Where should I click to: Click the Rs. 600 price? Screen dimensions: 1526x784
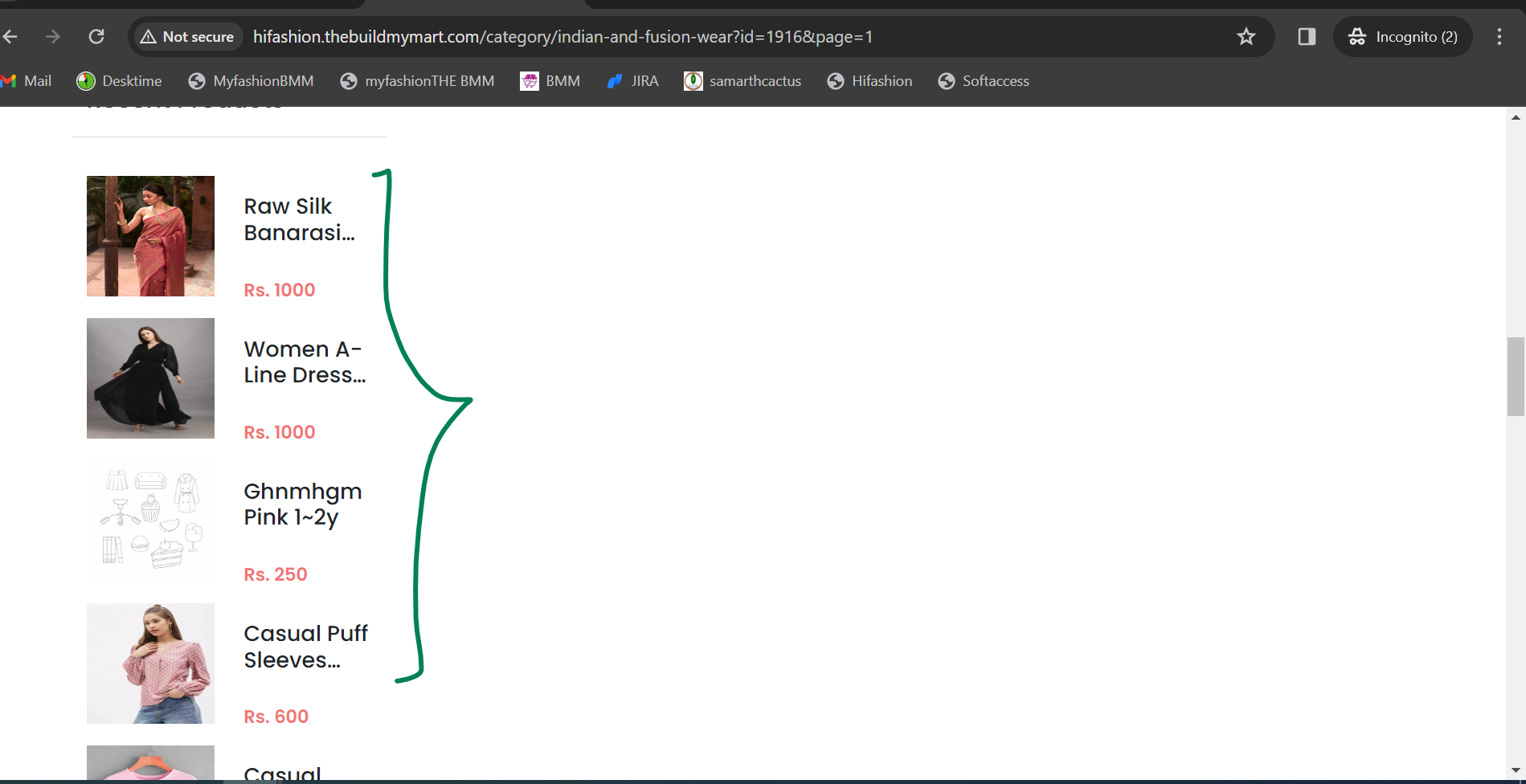(276, 717)
